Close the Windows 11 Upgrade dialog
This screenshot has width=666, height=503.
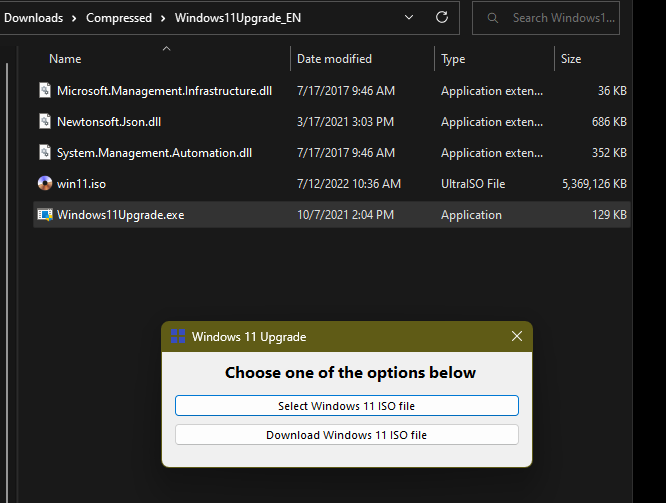tap(517, 336)
